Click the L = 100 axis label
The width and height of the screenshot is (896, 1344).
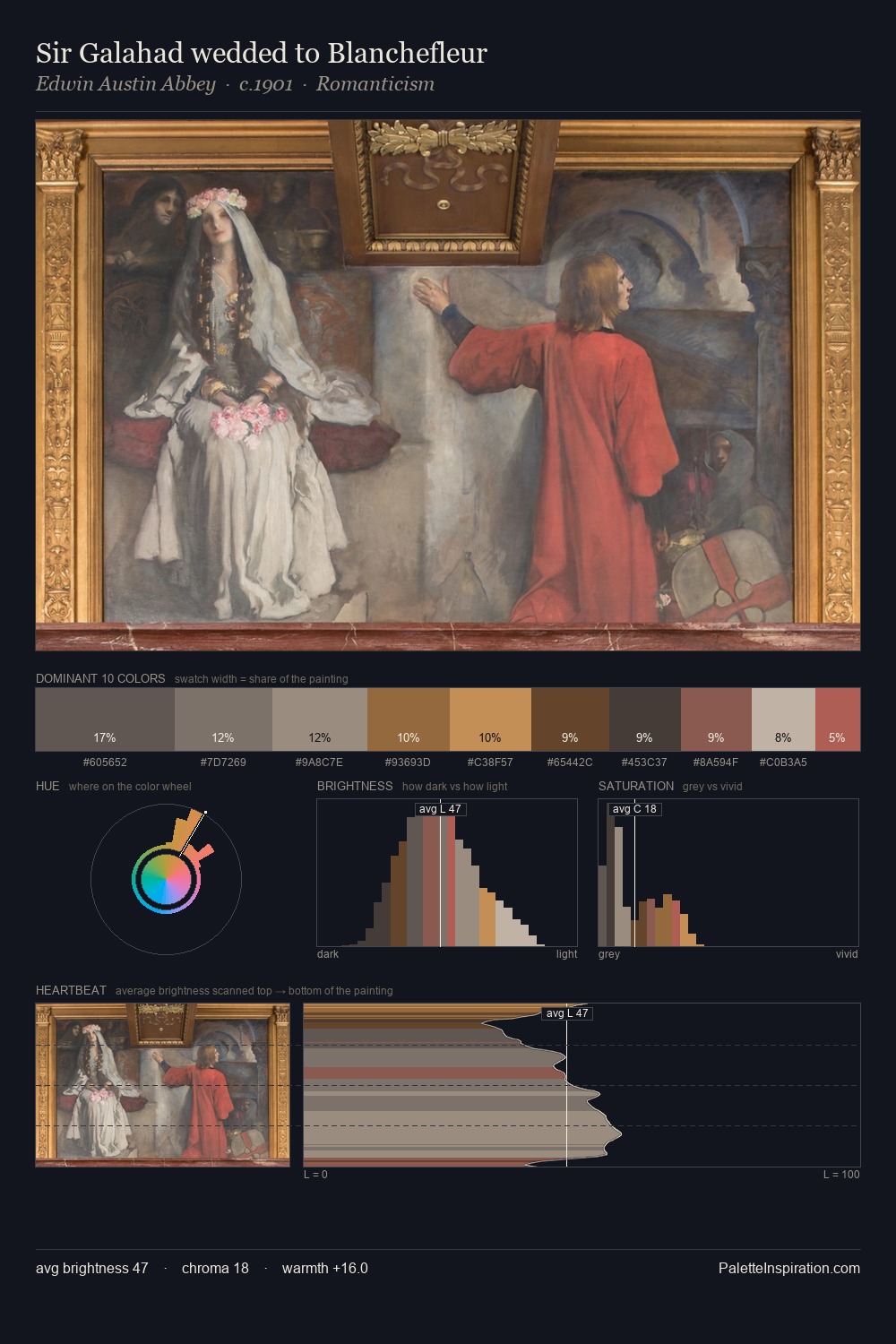click(841, 1175)
